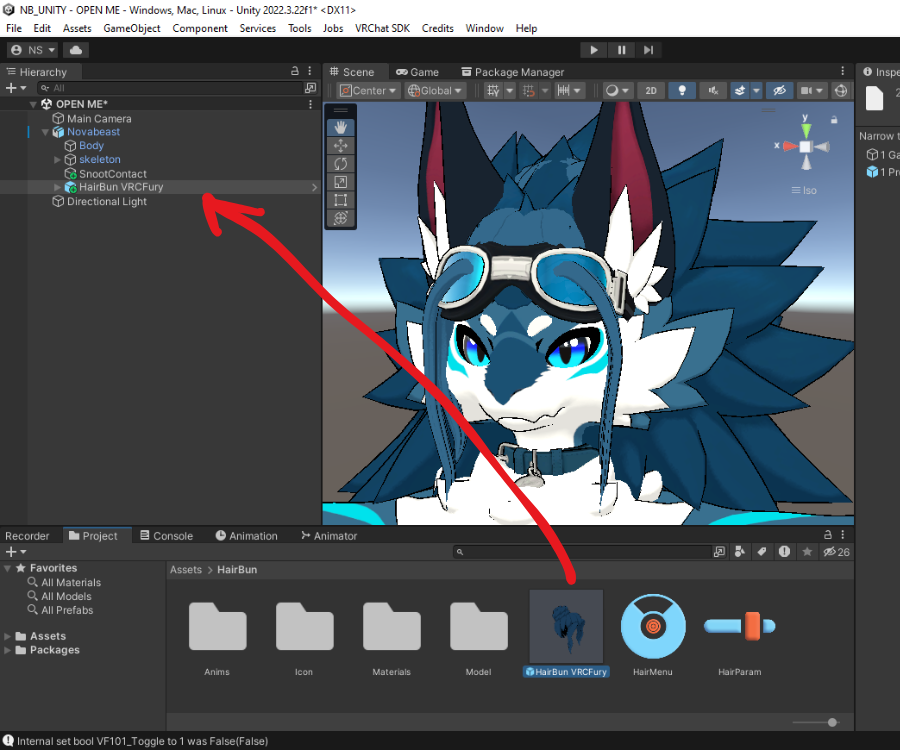Open the Recorder tab

tap(27, 535)
